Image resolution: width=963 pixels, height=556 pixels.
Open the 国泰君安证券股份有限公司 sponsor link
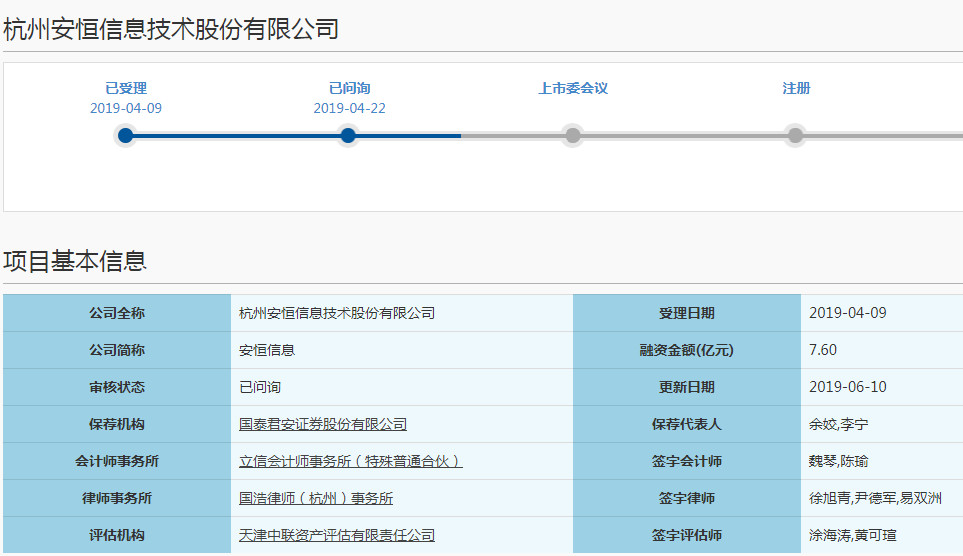coord(322,424)
